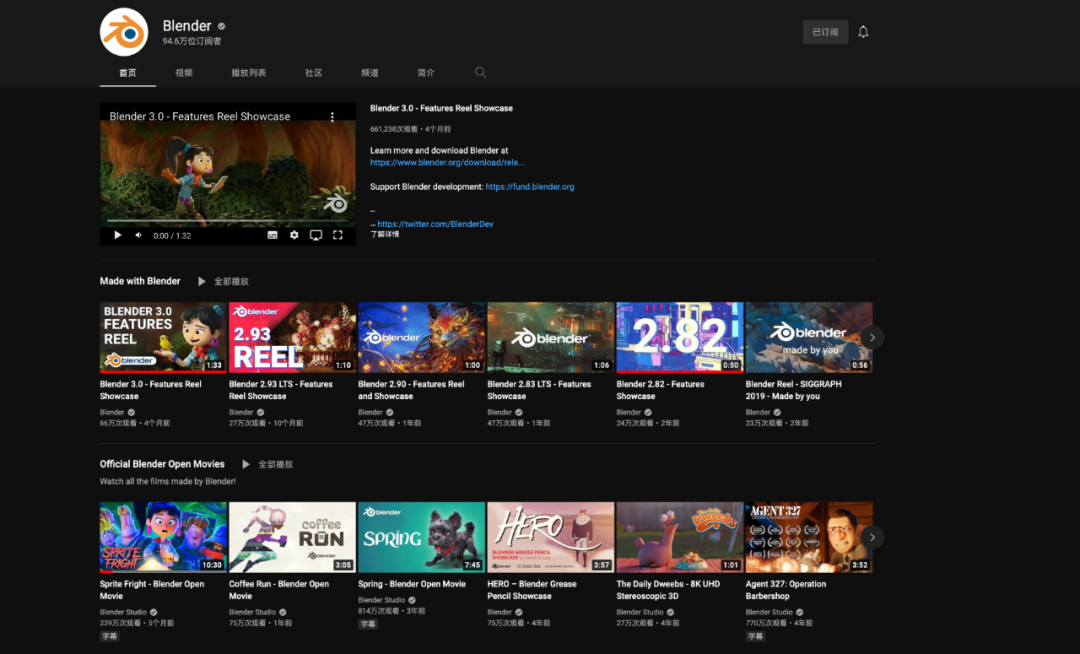Mute the featured video volume icon

138,235
